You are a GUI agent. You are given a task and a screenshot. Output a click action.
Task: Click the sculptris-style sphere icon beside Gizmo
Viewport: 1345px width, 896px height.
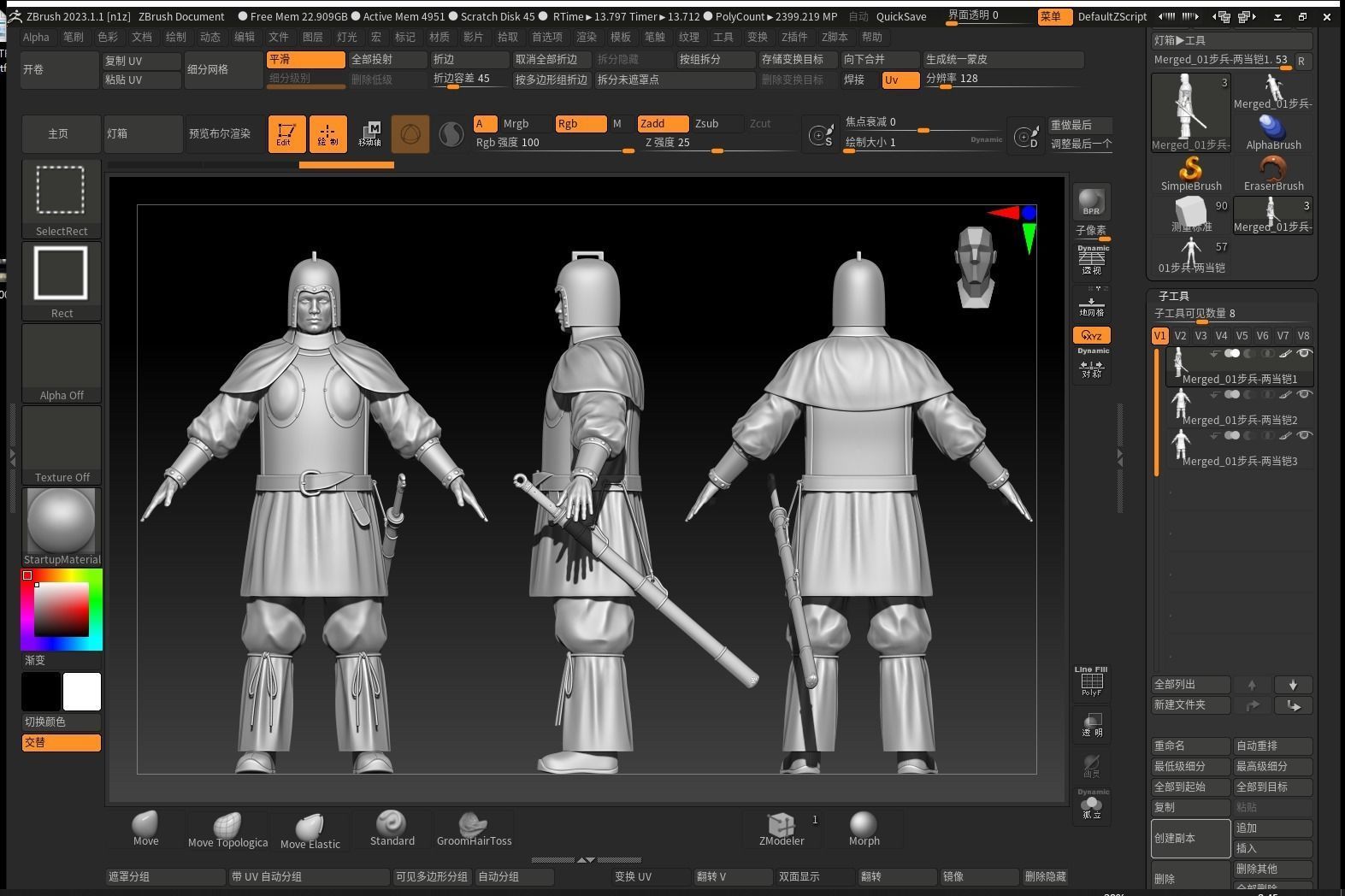pos(451,134)
